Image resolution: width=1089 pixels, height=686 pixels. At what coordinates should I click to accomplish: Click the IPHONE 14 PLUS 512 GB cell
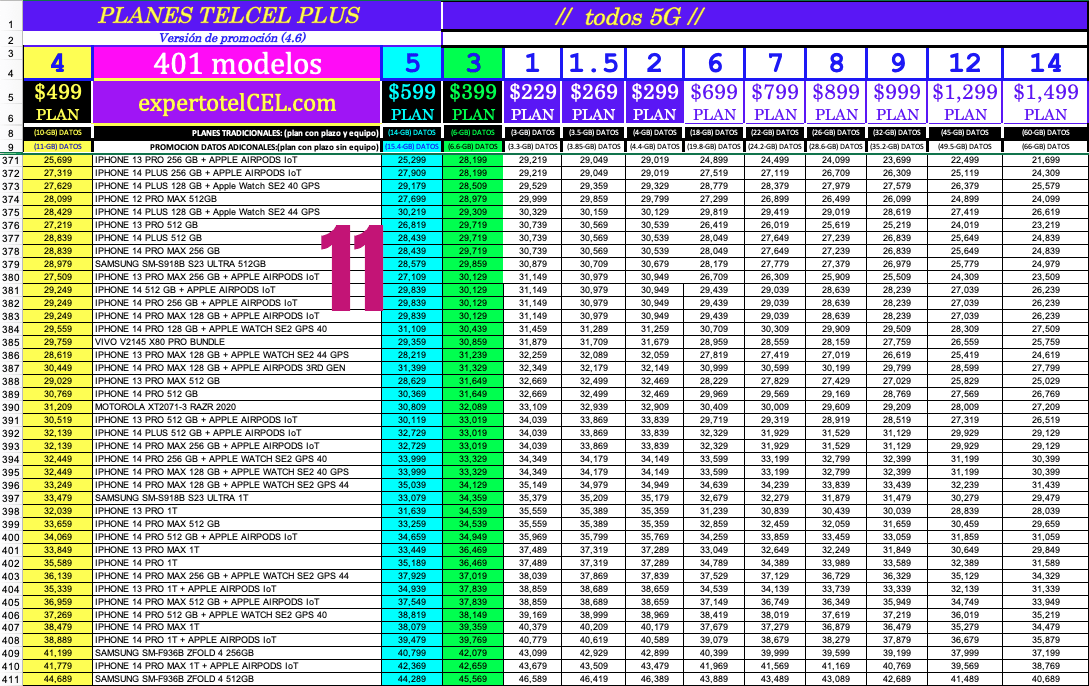point(237,237)
